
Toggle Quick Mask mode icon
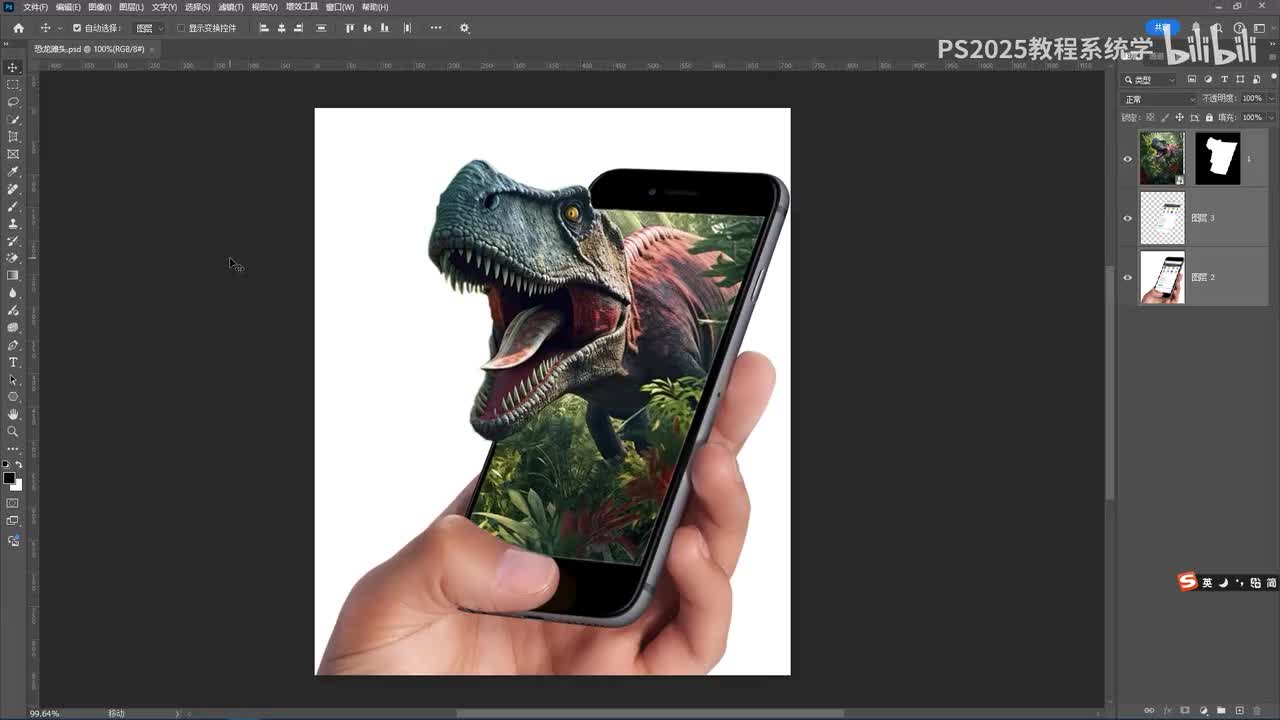pos(13,503)
